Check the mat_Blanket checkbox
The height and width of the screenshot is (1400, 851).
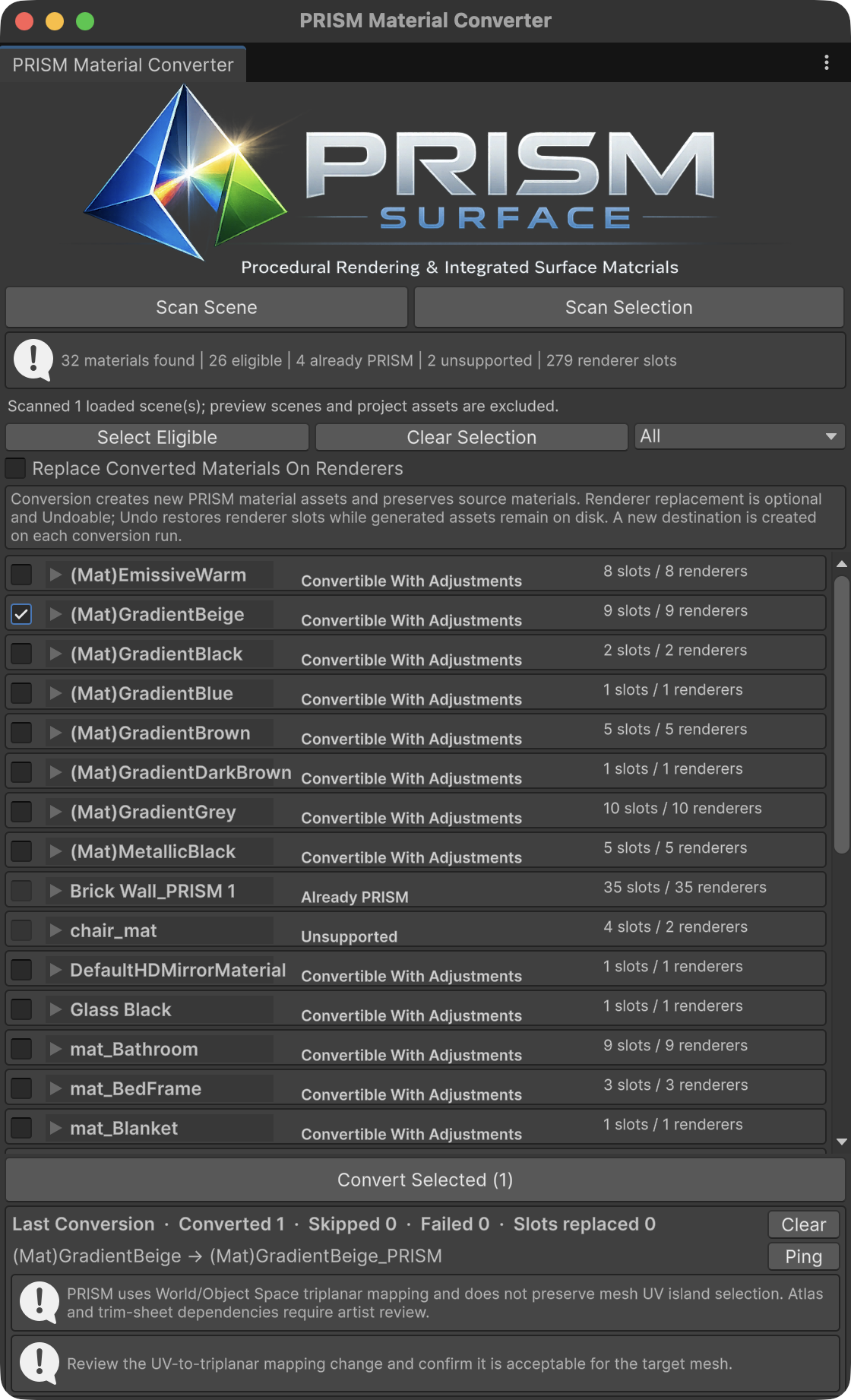click(x=21, y=1128)
